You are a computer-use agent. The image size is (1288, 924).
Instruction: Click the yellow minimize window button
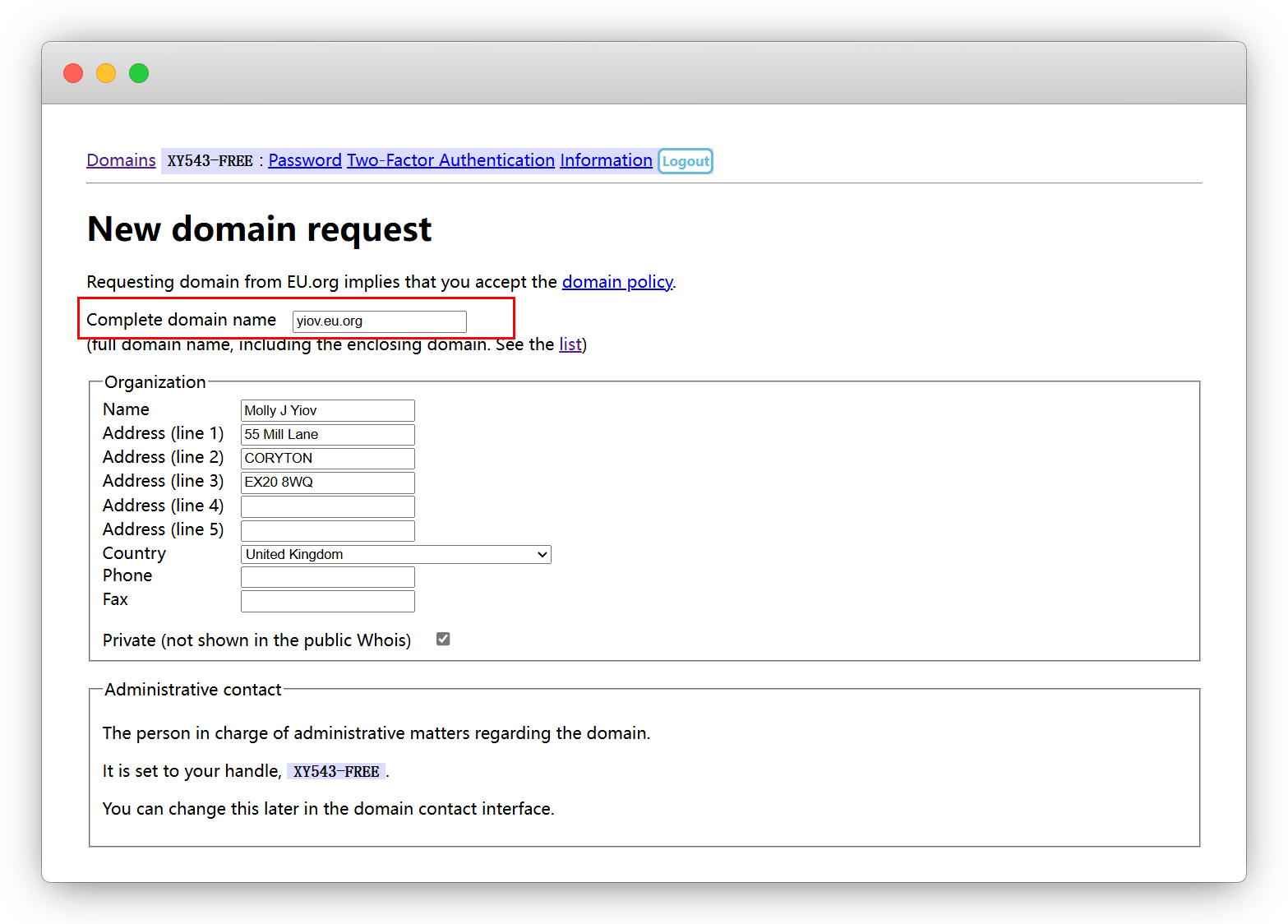point(106,73)
